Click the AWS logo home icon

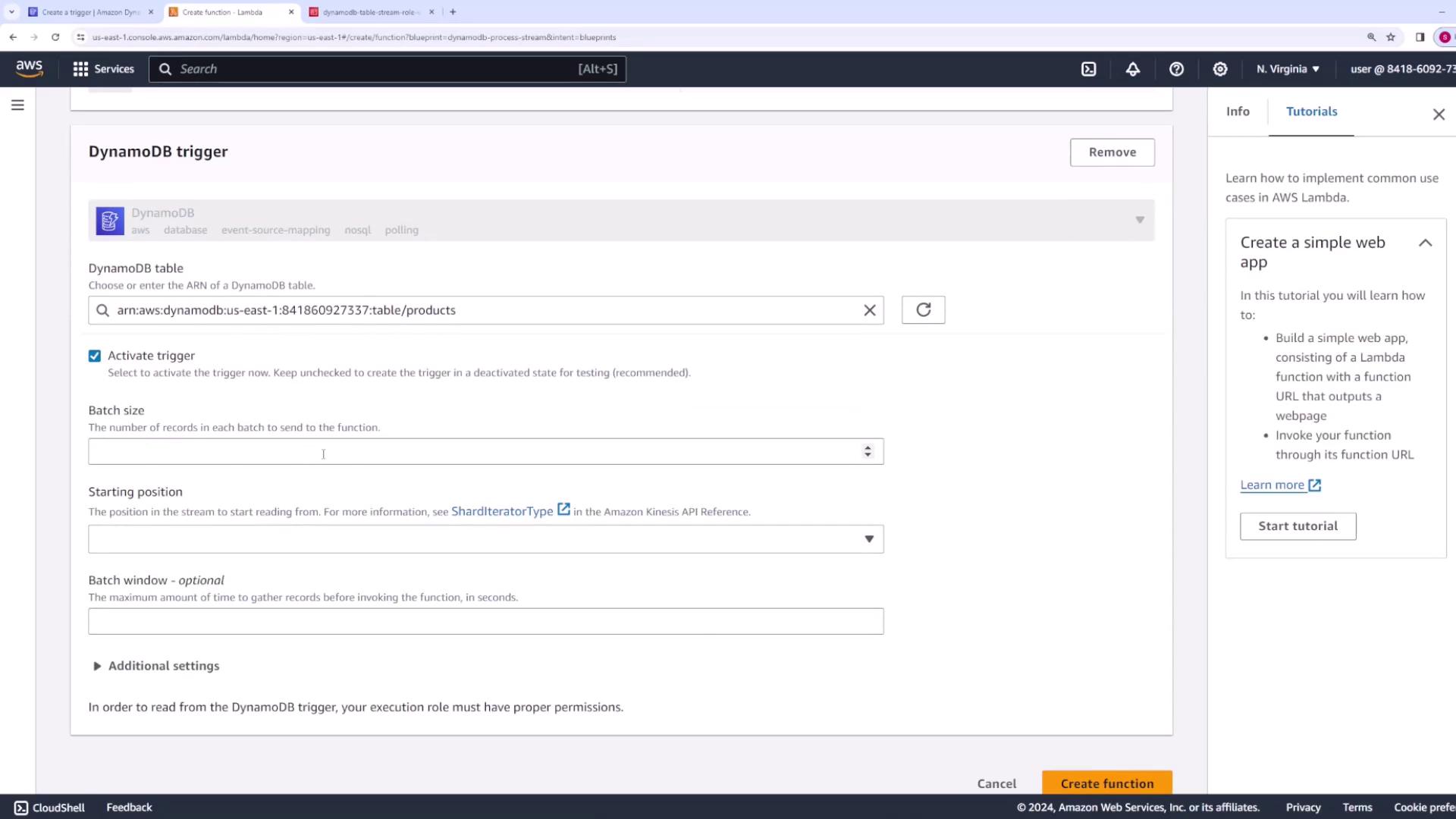pos(29,68)
